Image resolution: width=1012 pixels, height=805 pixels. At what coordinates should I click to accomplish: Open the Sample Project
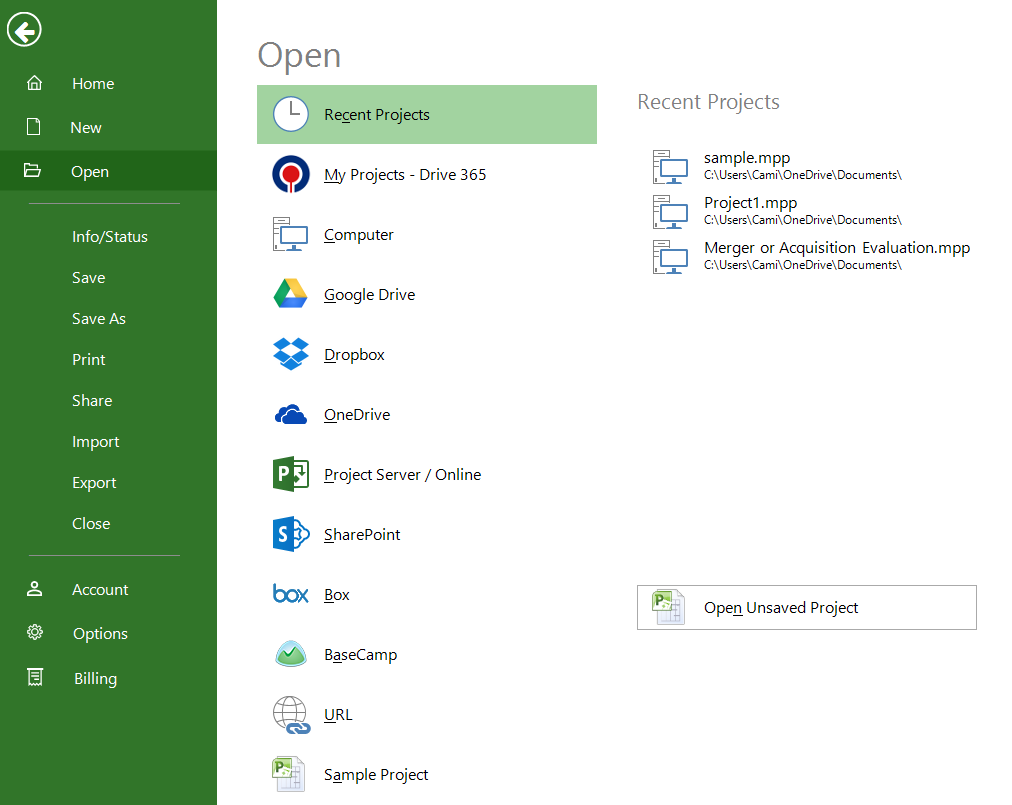tap(375, 774)
